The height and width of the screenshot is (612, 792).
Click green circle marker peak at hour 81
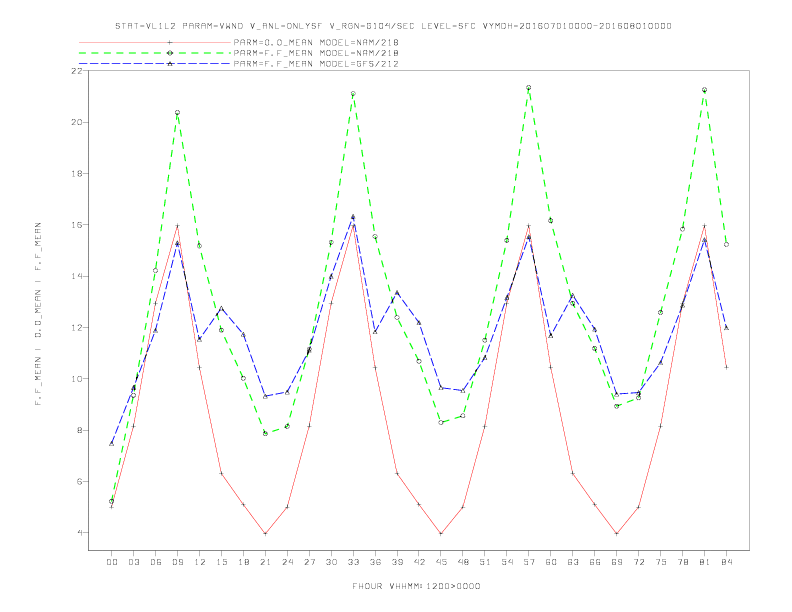pos(705,89)
